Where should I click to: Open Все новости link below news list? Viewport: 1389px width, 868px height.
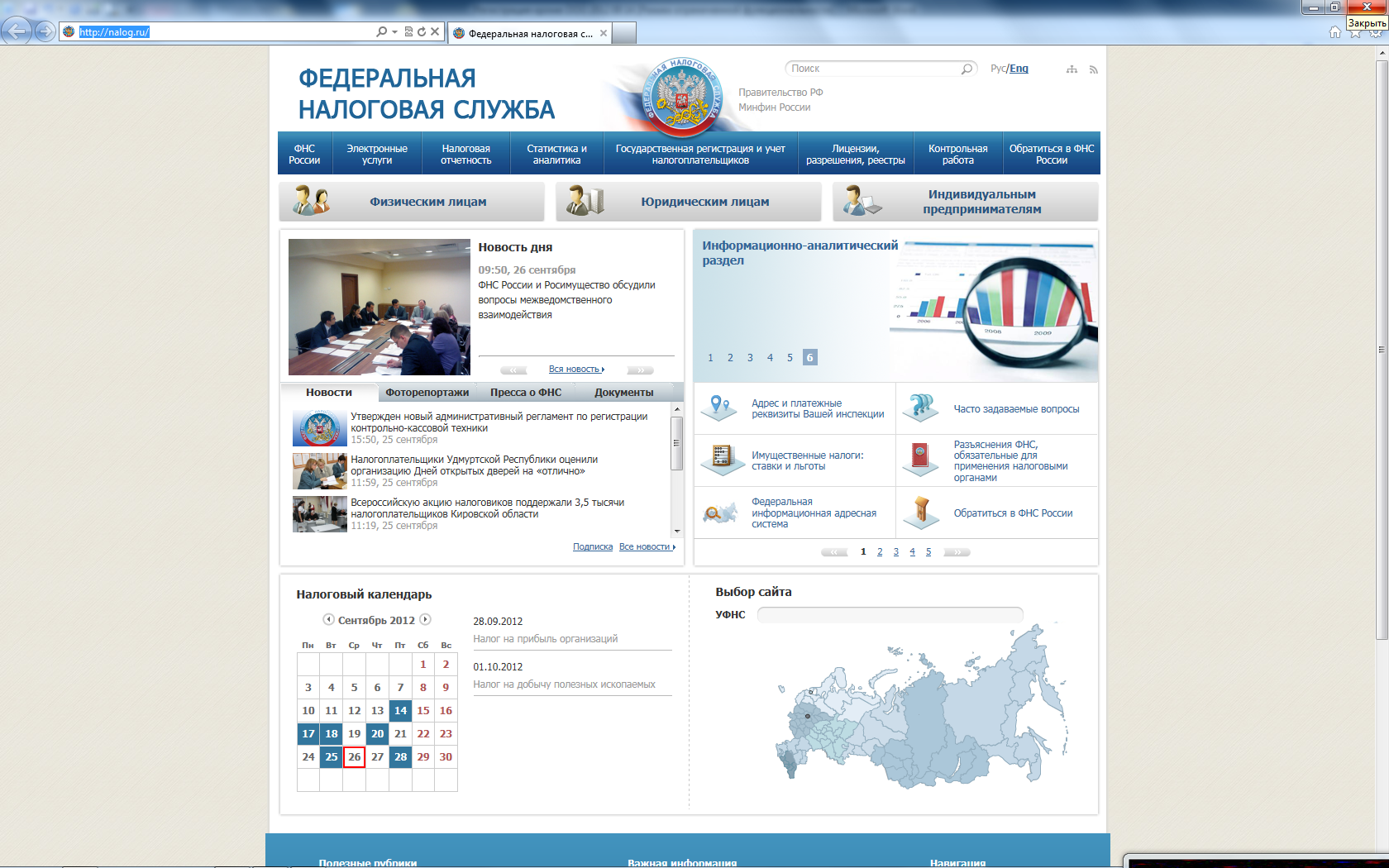[647, 547]
